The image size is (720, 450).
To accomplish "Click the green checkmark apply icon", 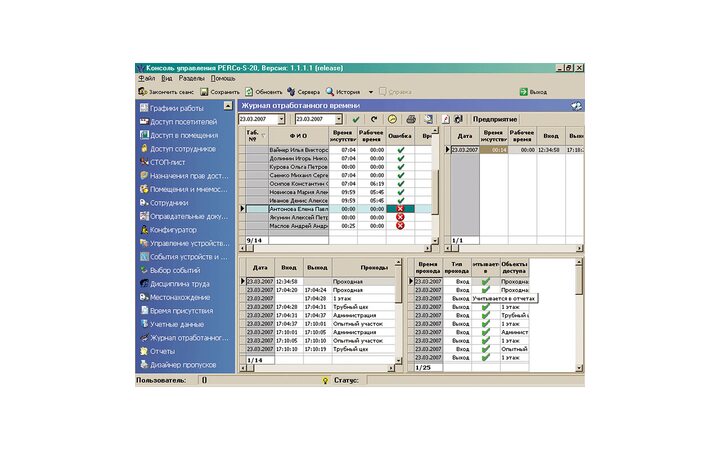I will click(x=357, y=119).
